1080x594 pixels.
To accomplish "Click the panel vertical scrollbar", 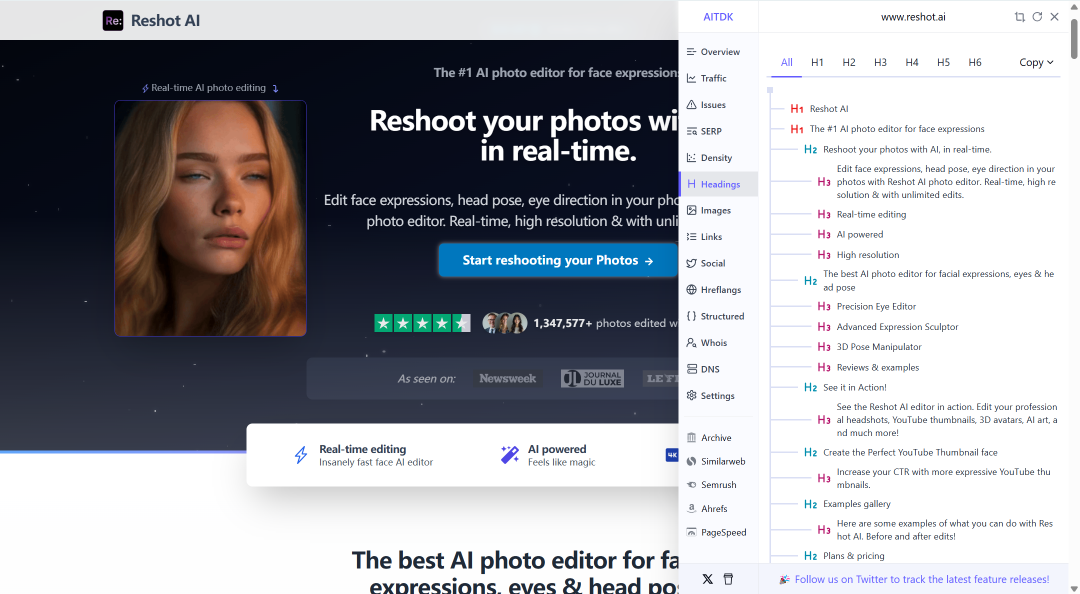I will [1074, 39].
